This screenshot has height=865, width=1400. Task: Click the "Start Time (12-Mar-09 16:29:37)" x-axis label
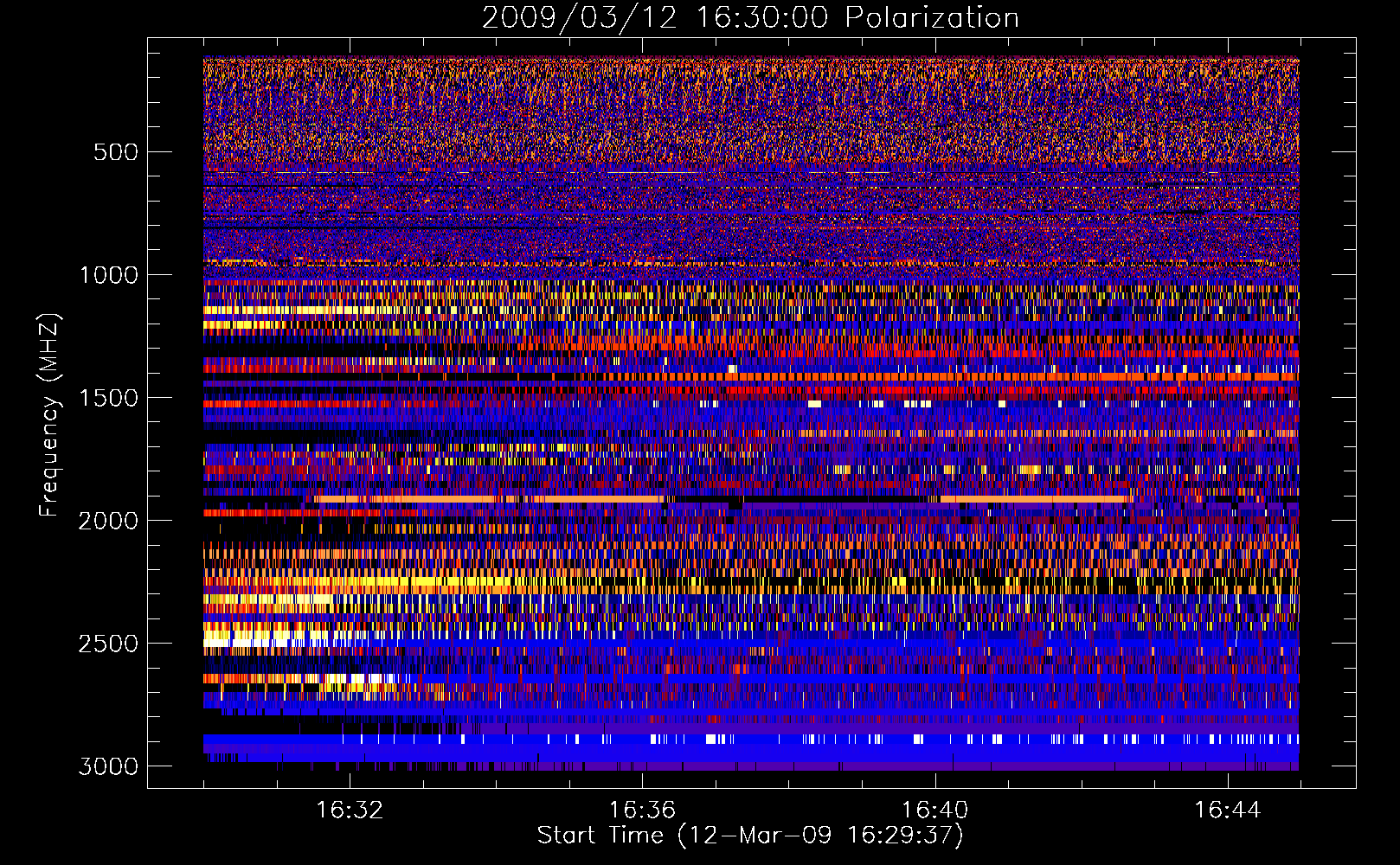pyautogui.click(x=750, y=836)
